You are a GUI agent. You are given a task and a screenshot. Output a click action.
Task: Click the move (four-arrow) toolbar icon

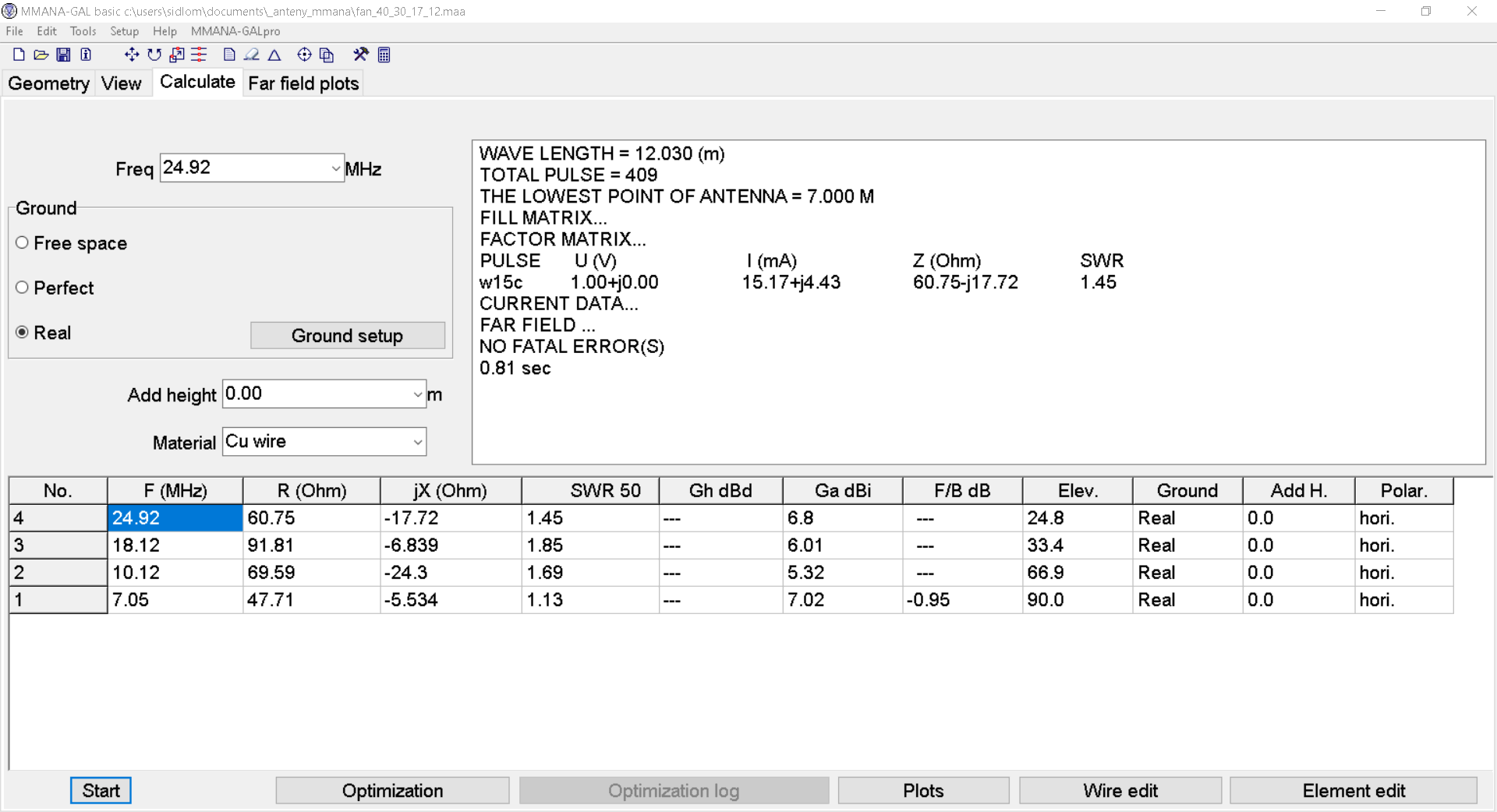tap(131, 55)
